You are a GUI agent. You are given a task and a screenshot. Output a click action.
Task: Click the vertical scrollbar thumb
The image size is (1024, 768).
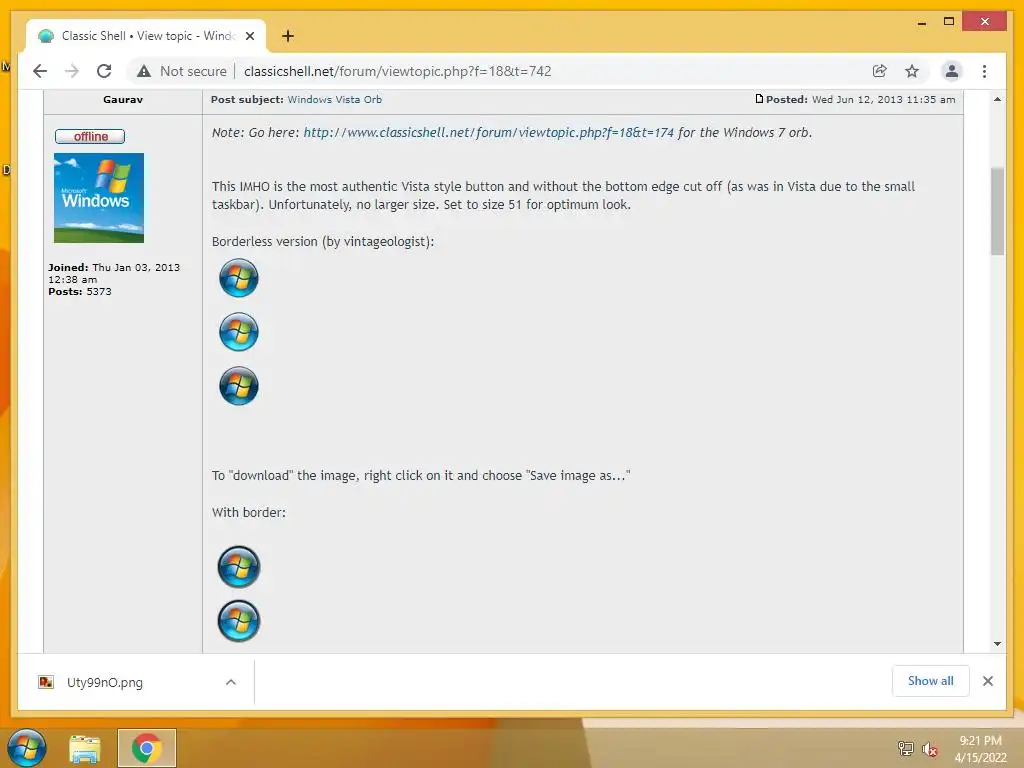tap(997, 211)
